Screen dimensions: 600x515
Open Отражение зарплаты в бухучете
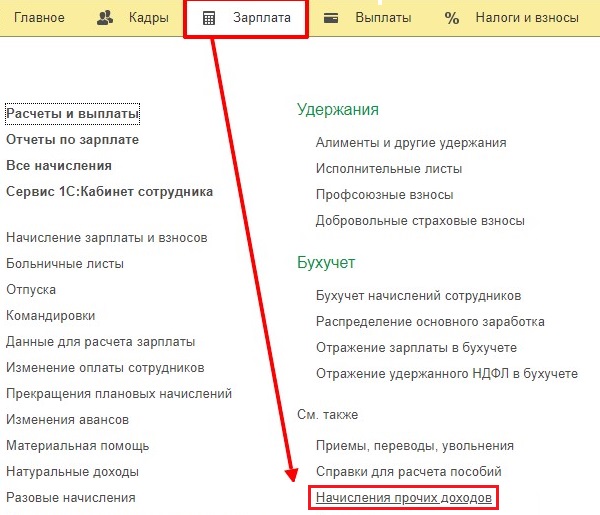[x=416, y=348]
